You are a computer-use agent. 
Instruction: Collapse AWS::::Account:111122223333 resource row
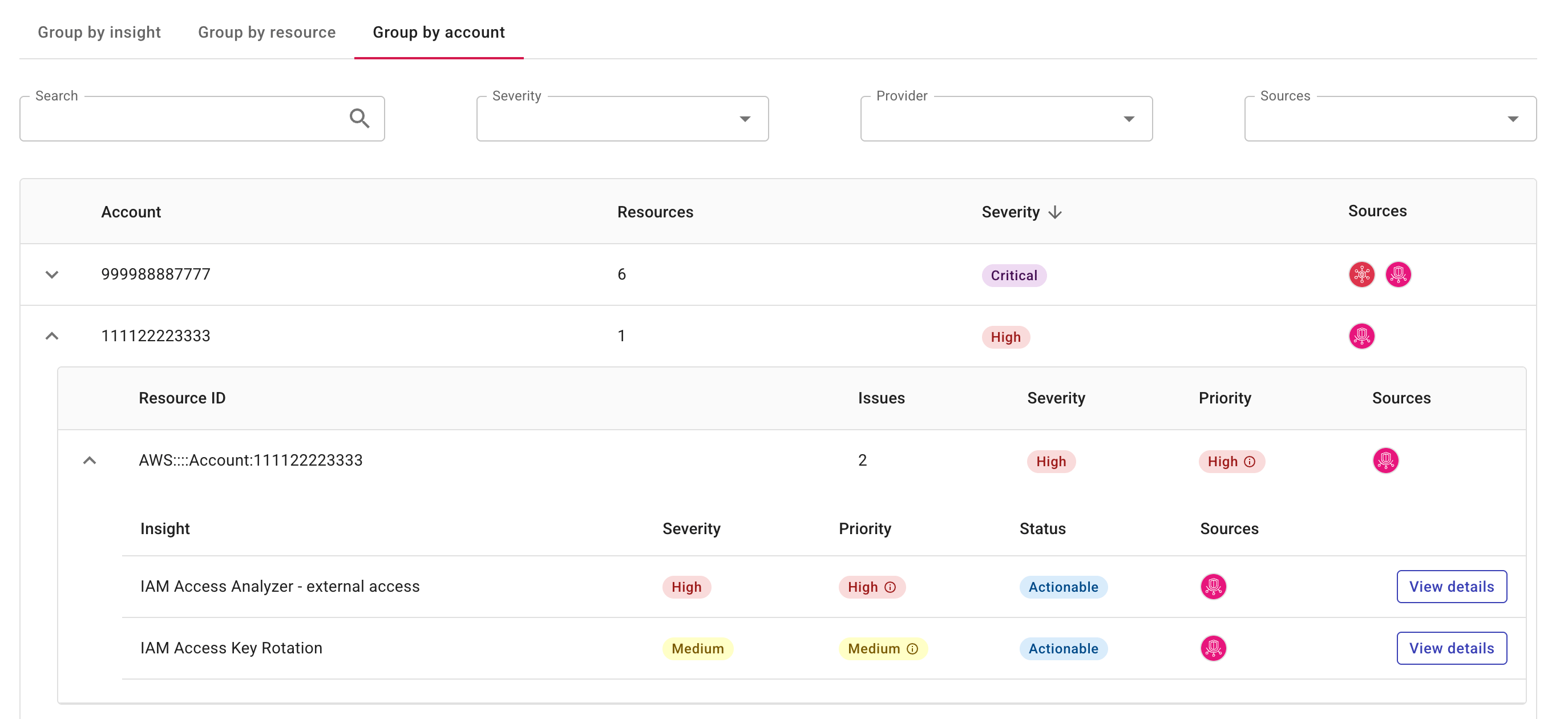90,461
